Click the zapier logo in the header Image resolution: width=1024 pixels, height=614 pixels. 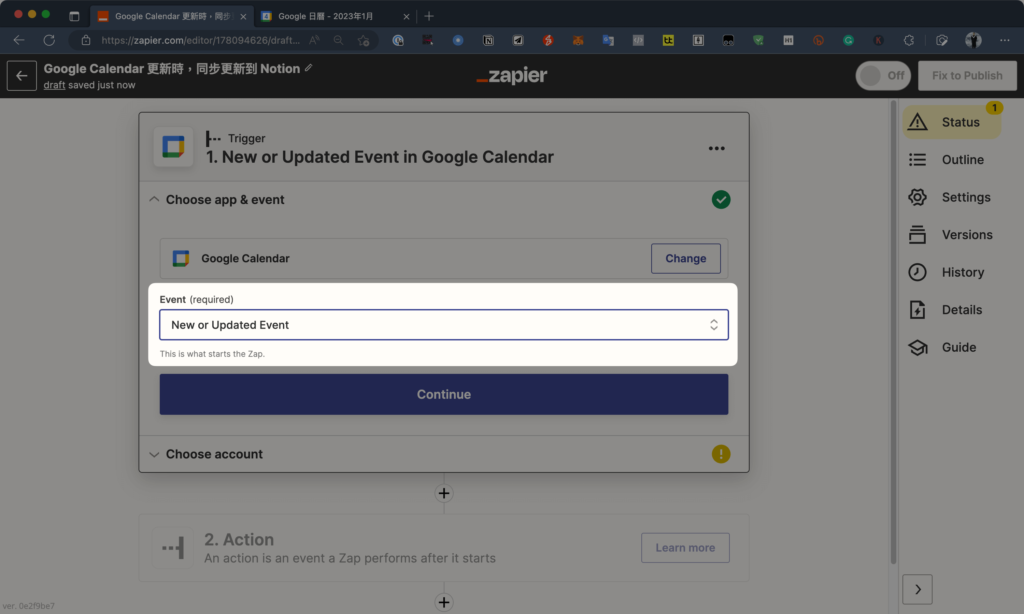[x=512, y=76]
